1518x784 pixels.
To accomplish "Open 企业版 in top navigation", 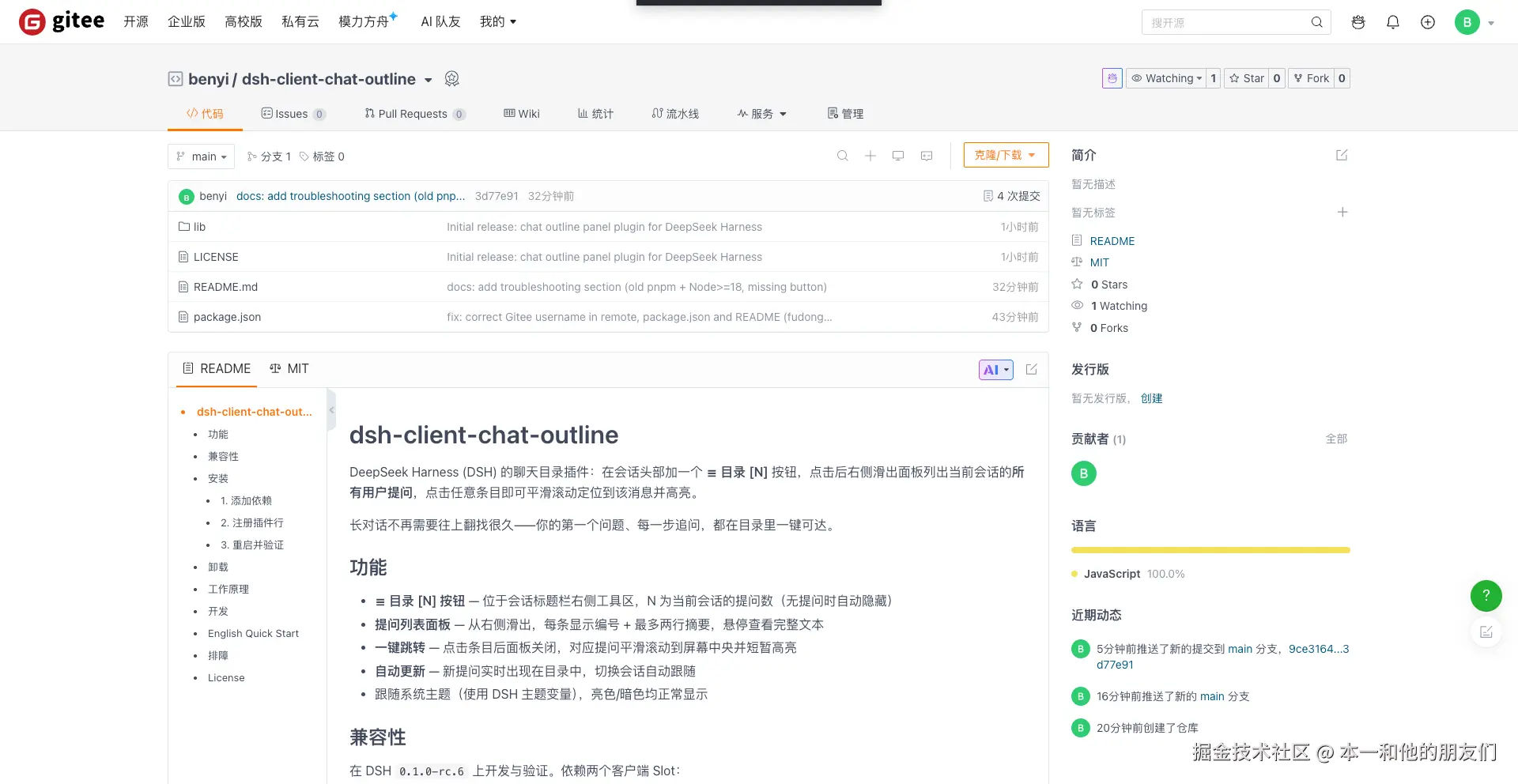I will 187,21.
